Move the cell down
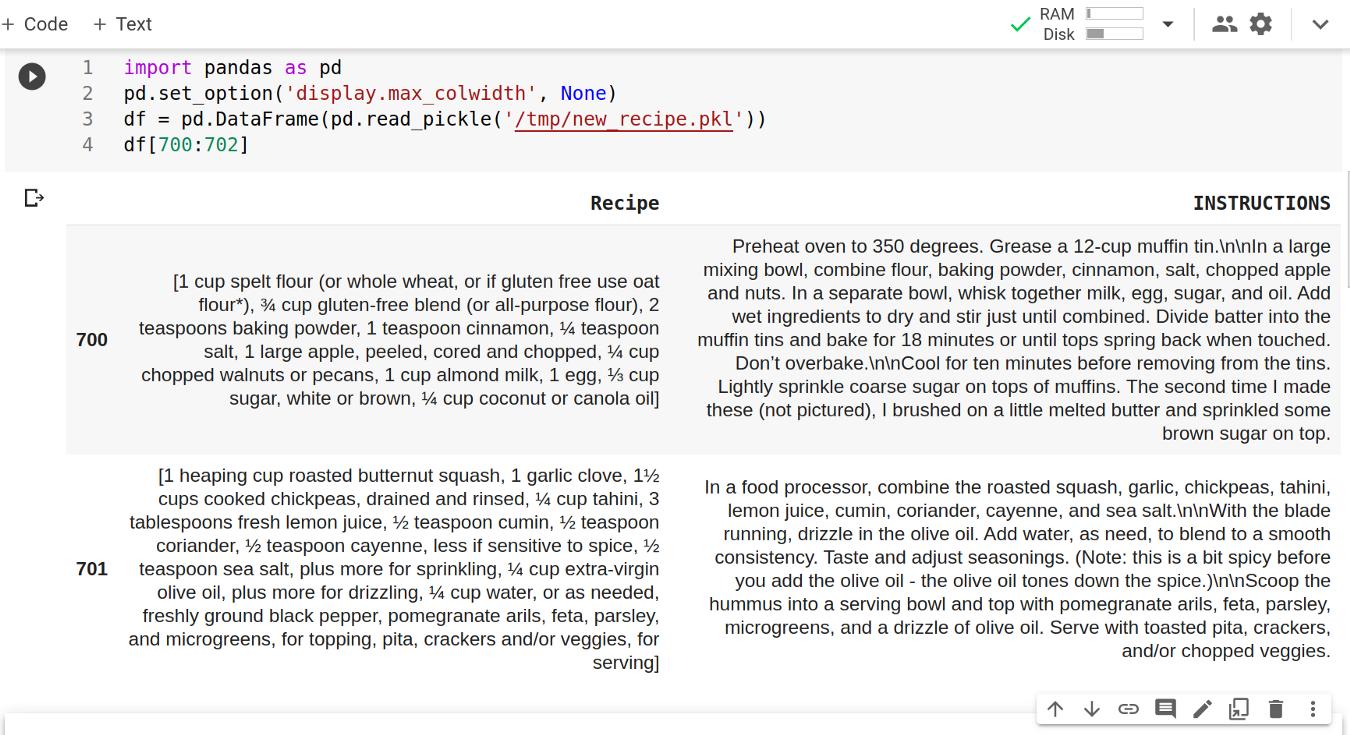Screen dimensions: 1350x735 pos(1092,709)
